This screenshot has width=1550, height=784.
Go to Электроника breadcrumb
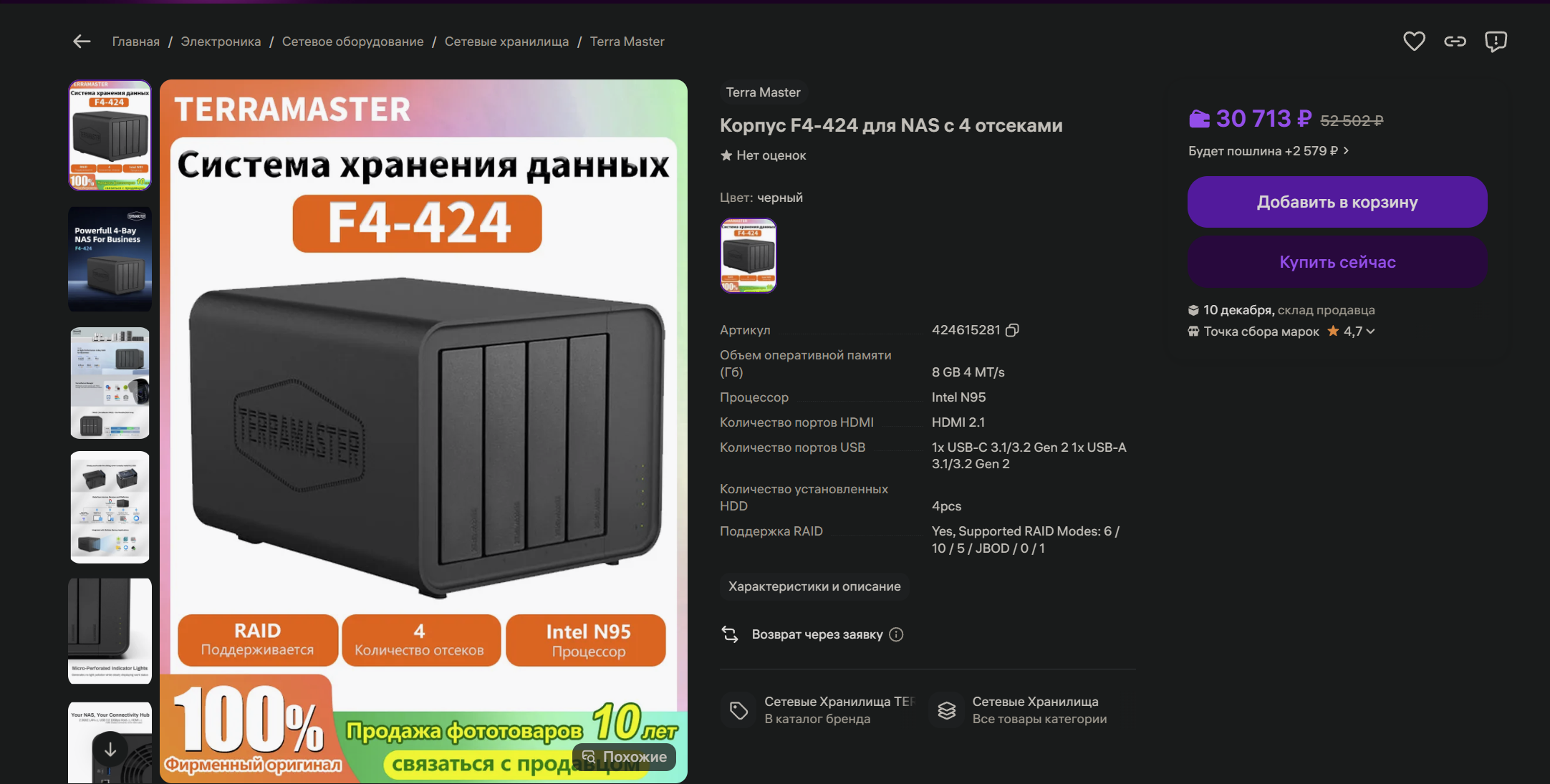coord(221,42)
